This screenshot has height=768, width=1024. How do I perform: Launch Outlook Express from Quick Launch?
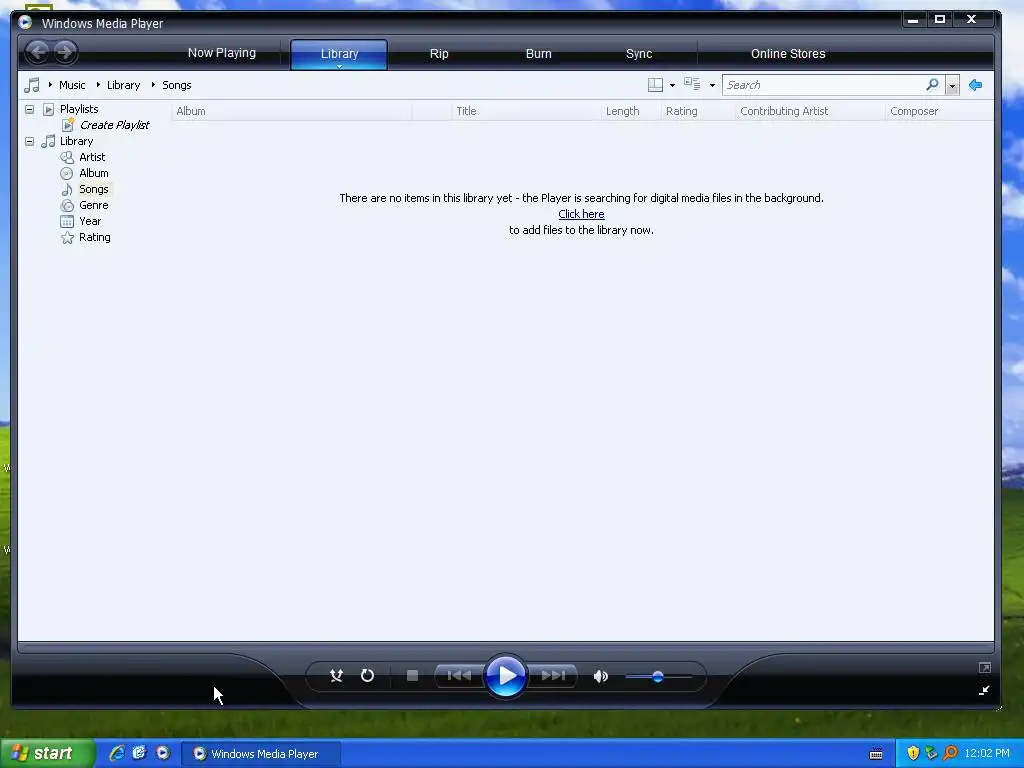point(140,754)
